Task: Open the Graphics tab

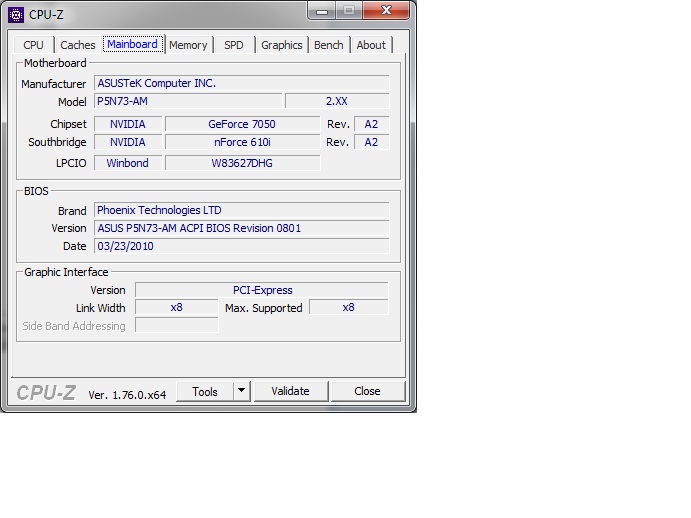Action: tap(282, 45)
